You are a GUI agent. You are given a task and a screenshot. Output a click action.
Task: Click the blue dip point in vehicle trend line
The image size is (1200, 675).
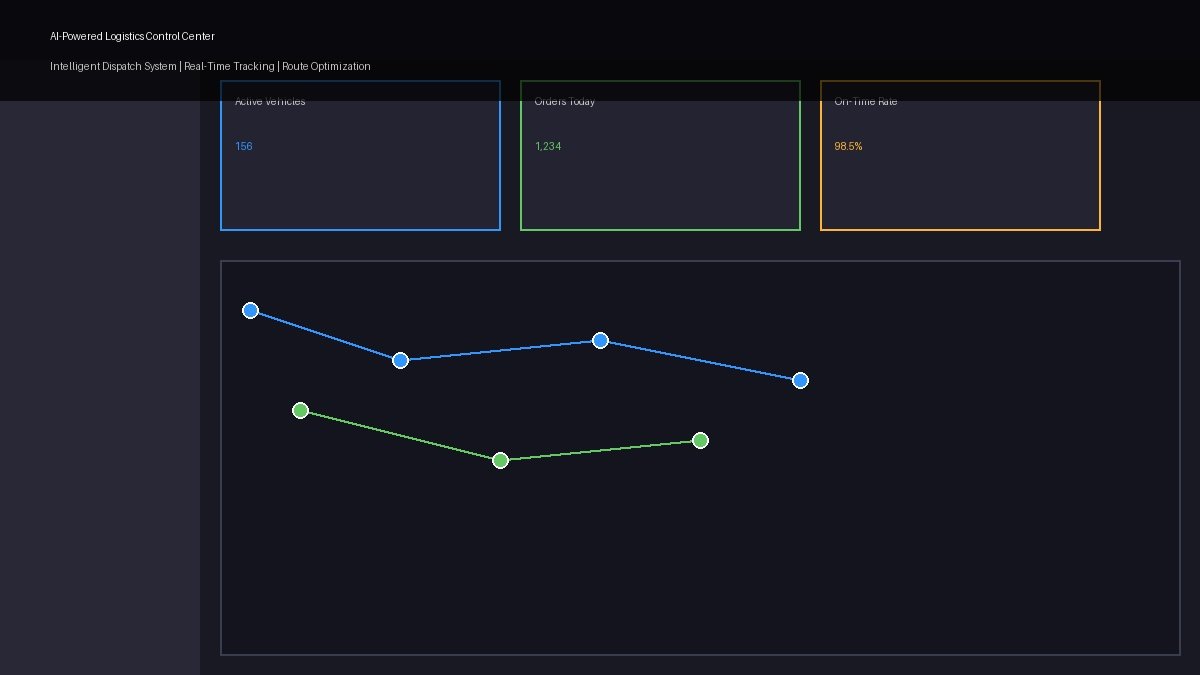[400, 360]
